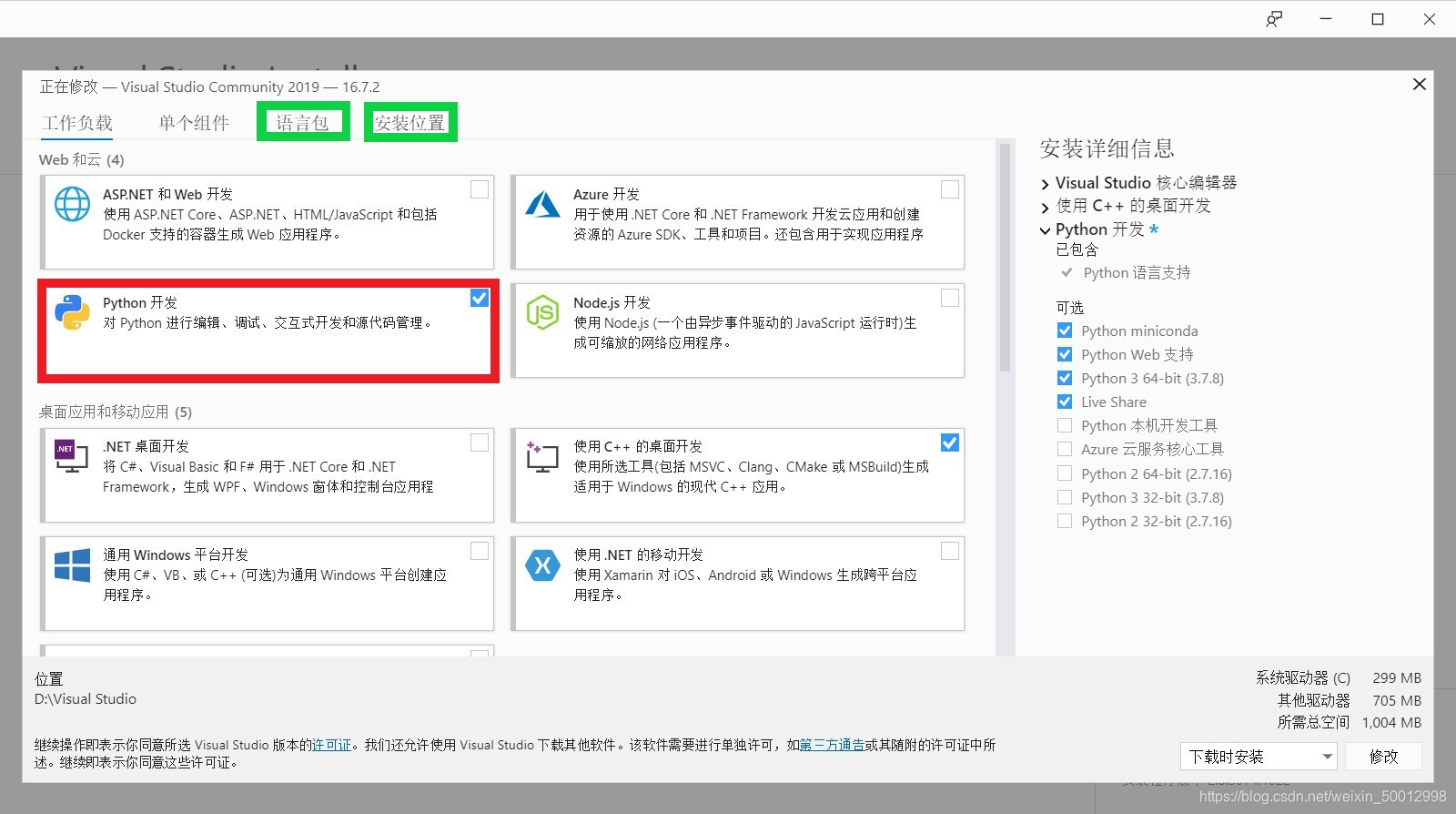This screenshot has width=1456, height=814.
Task: Enable the 使用 .NET 的移动开发 checkbox
Action: pos(950,551)
